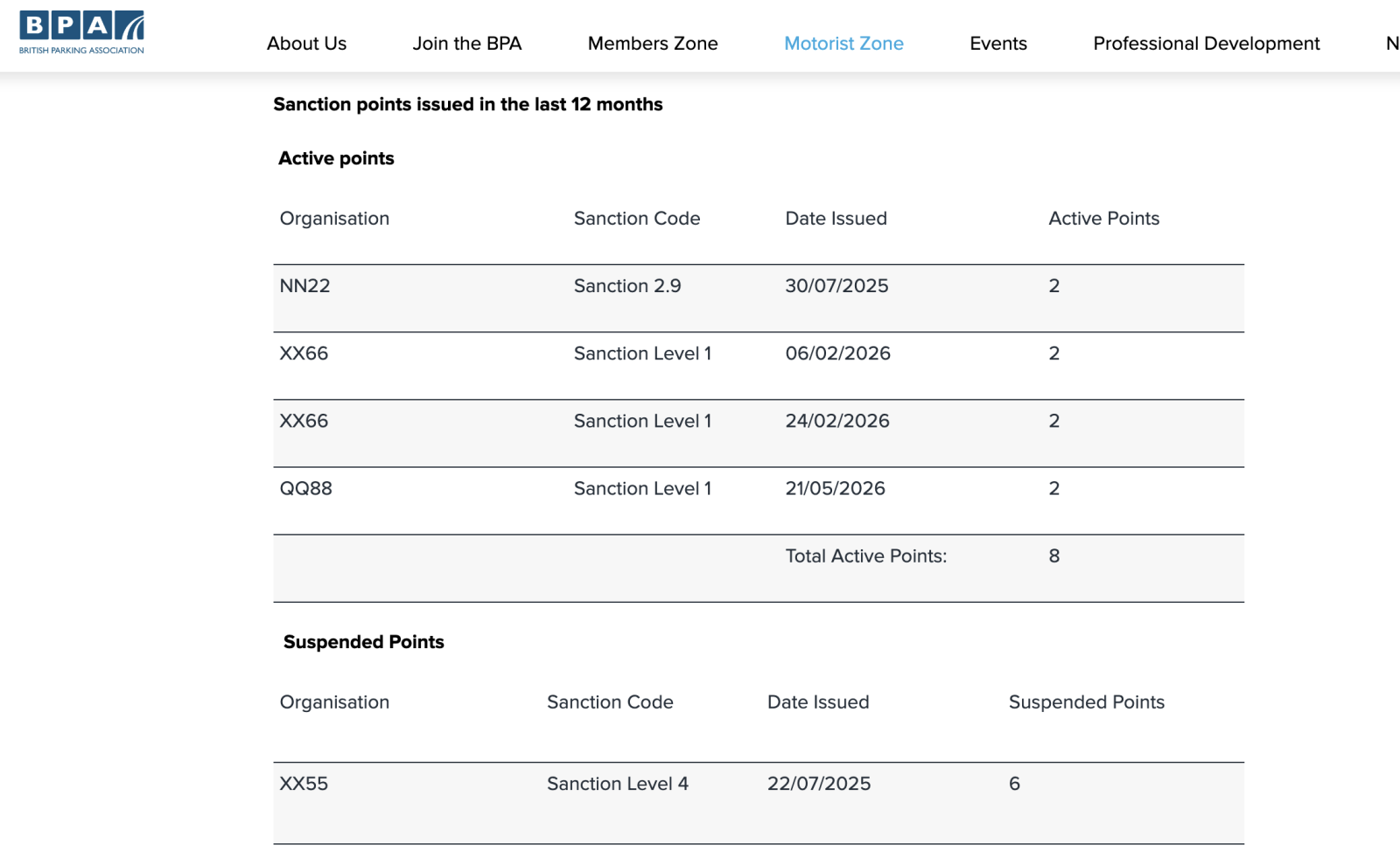The width and height of the screenshot is (1400, 852).
Task: Click the Total Active Points label
Action: (x=865, y=556)
